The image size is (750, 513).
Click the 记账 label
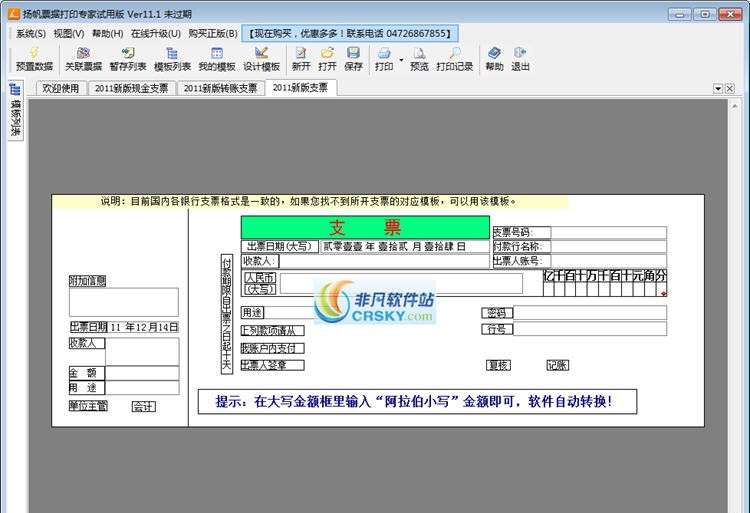click(557, 365)
